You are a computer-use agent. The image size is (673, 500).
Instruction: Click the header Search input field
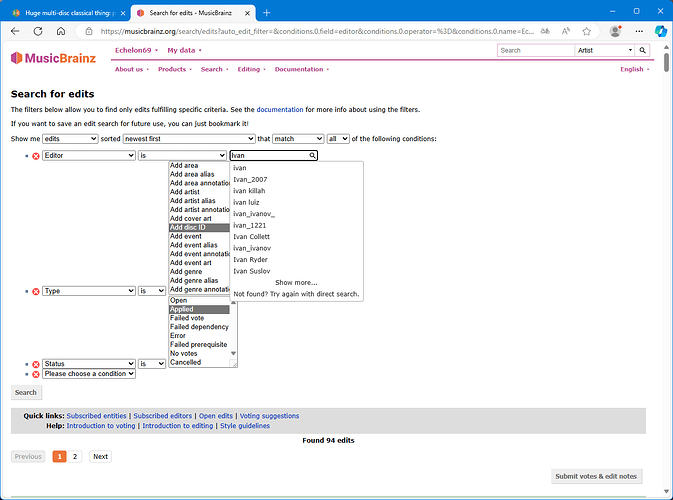tap(536, 50)
